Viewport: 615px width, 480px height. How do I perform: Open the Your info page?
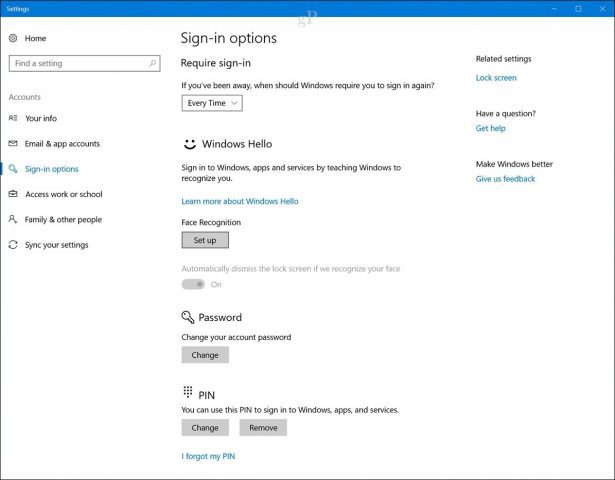tap(41, 118)
